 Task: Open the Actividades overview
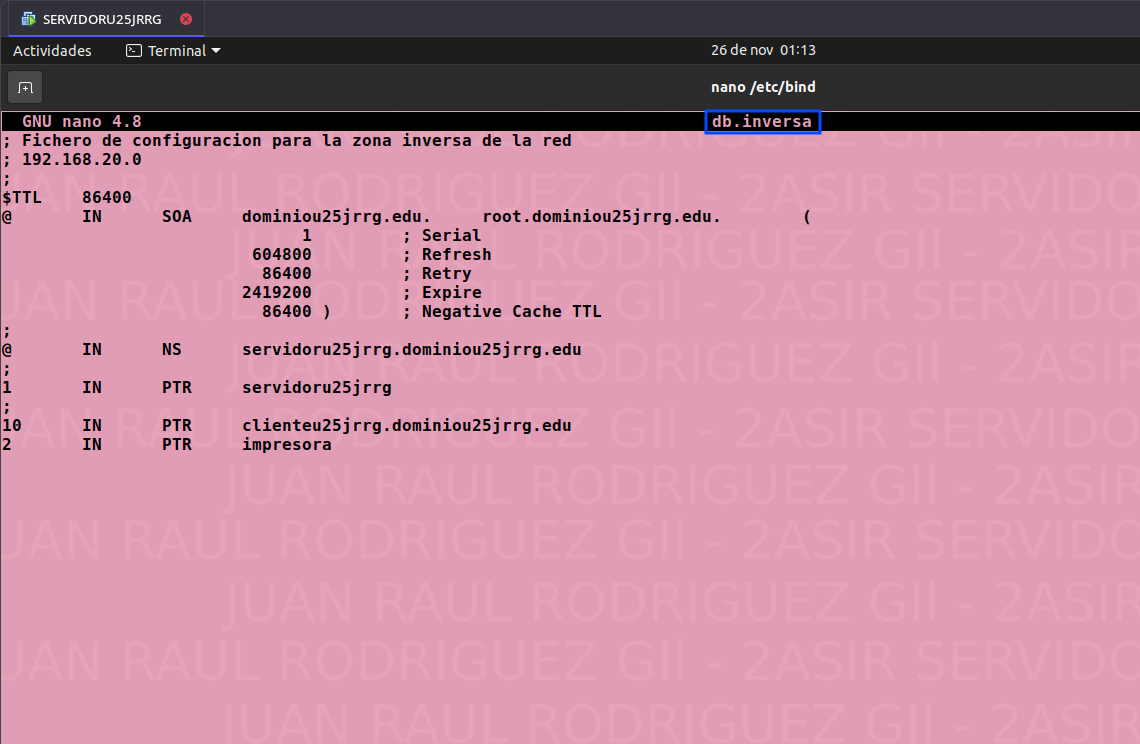[x=52, y=51]
